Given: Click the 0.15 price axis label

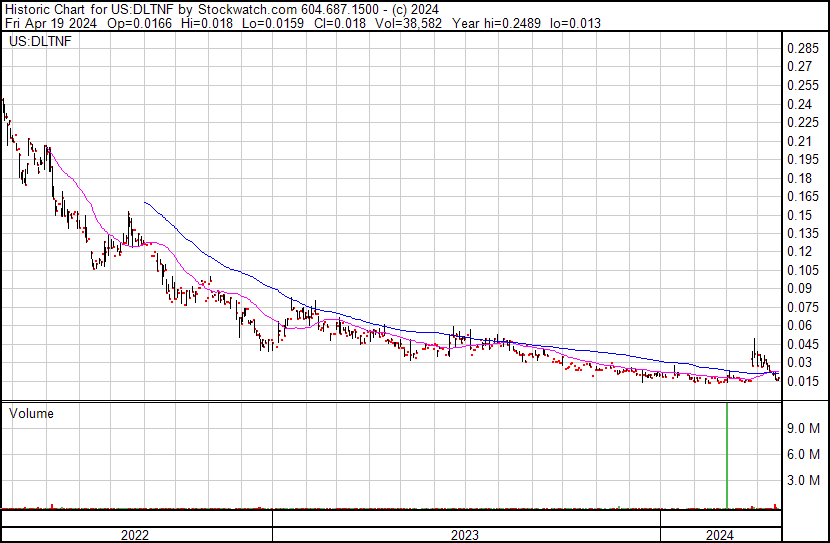Looking at the screenshot, I should pos(801,215).
